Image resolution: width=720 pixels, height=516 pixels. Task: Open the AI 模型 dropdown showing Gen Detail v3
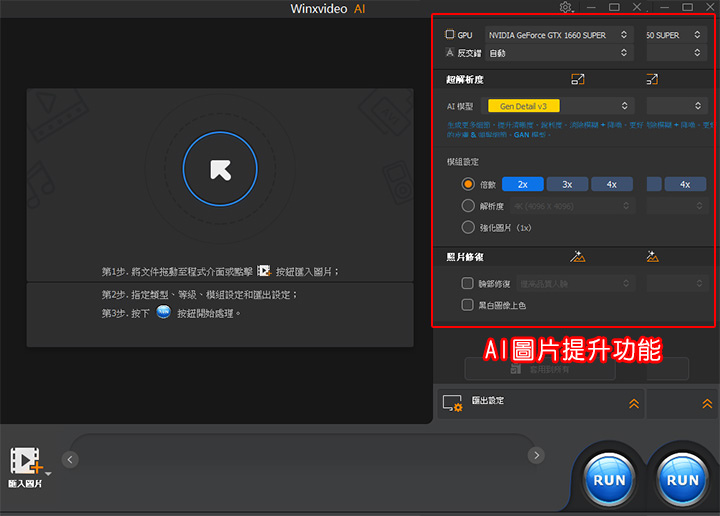tap(557, 106)
